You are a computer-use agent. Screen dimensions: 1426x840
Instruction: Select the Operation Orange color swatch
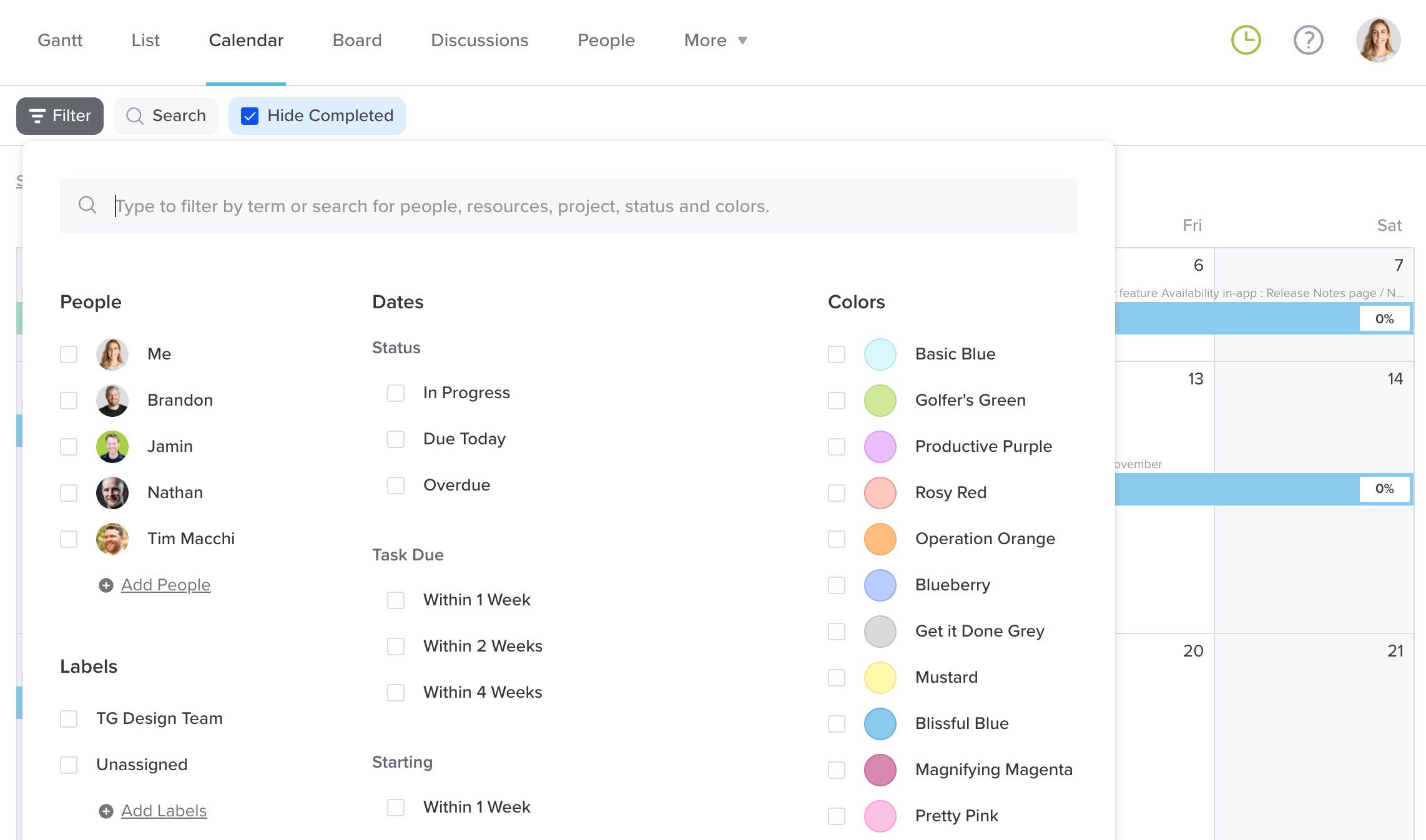[880, 539]
